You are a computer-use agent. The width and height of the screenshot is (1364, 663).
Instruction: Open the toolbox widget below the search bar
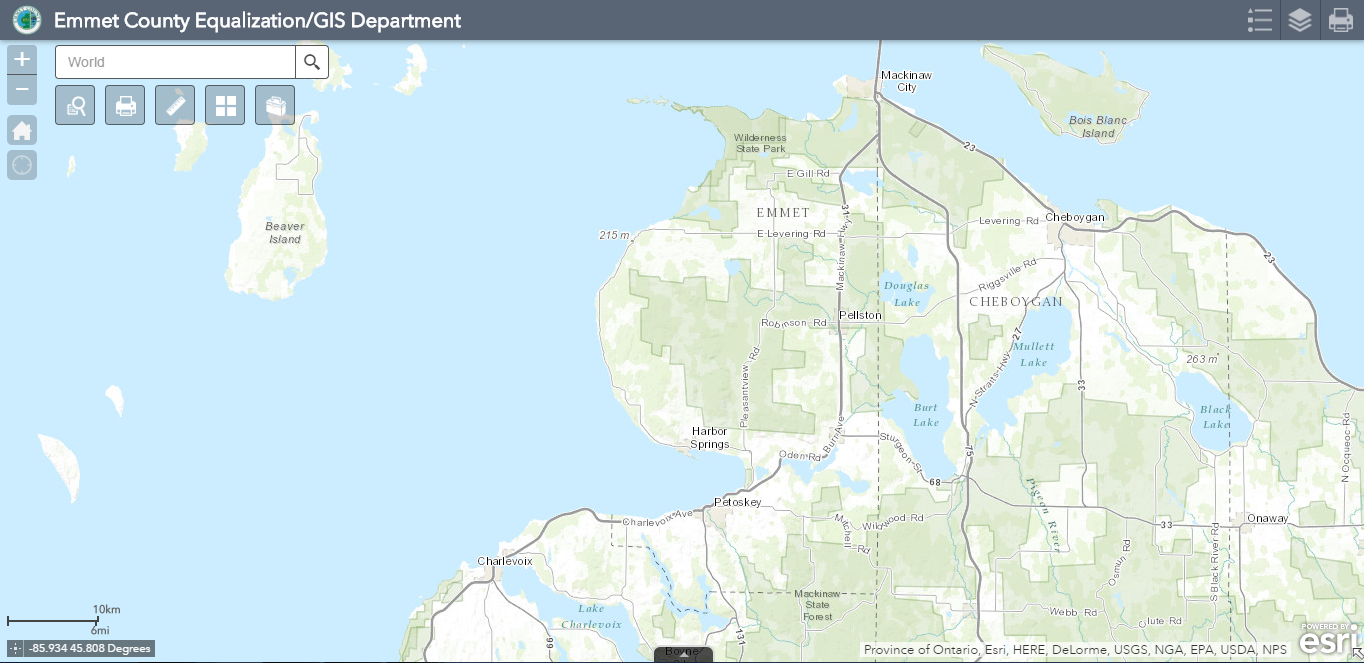[x=275, y=104]
